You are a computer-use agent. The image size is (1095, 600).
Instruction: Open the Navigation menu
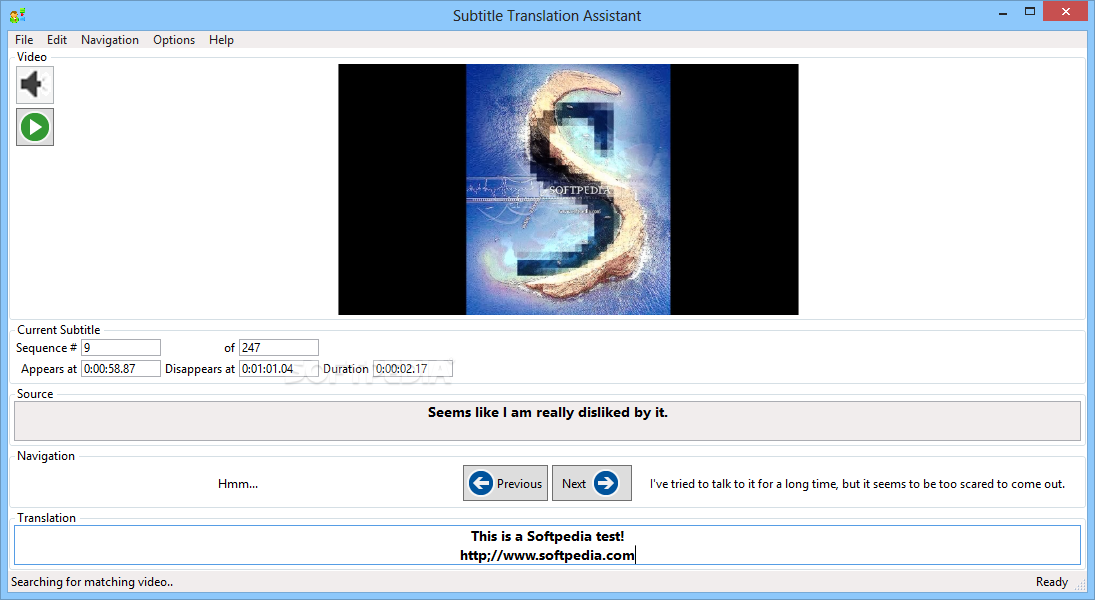pos(110,40)
